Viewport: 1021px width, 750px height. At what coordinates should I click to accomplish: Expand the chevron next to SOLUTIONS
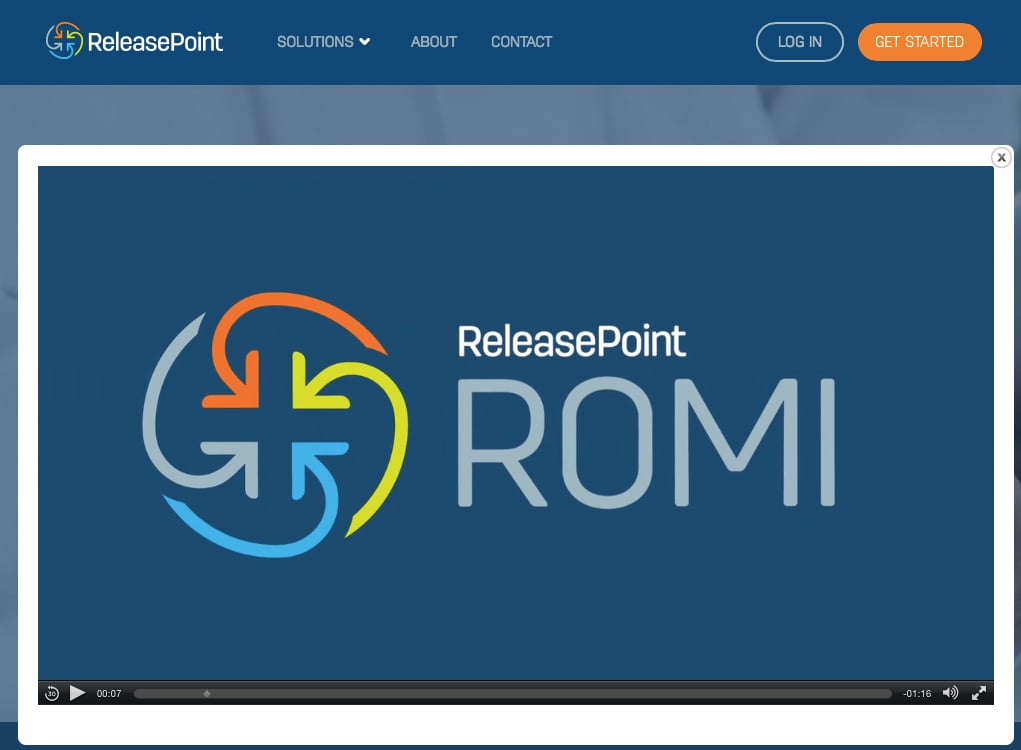pos(363,42)
